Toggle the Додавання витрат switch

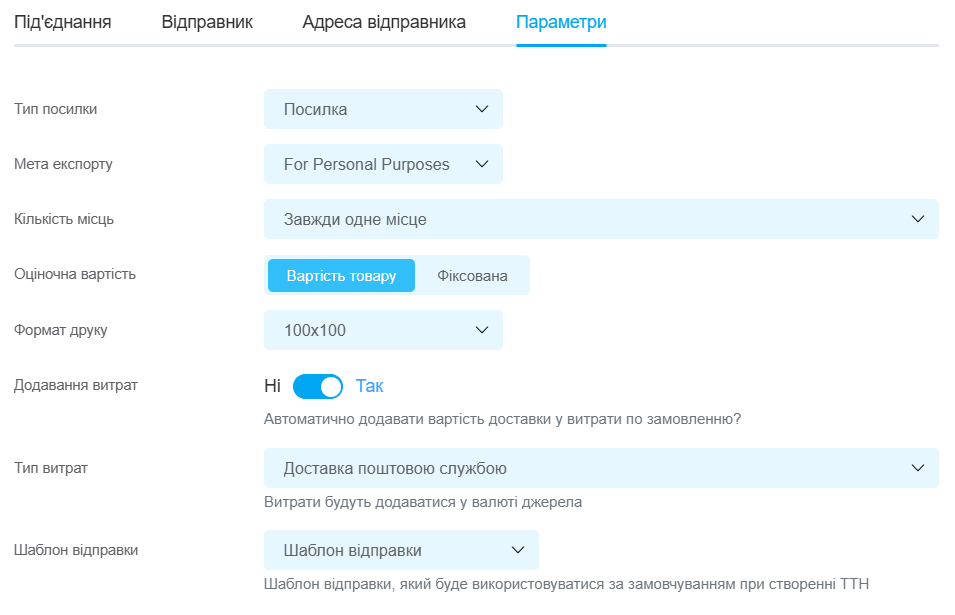tap(318, 387)
